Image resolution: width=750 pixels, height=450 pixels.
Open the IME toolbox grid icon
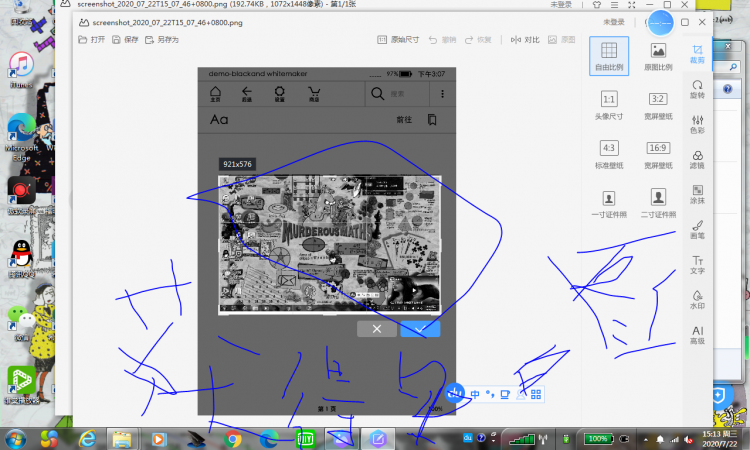coord(536,394)
